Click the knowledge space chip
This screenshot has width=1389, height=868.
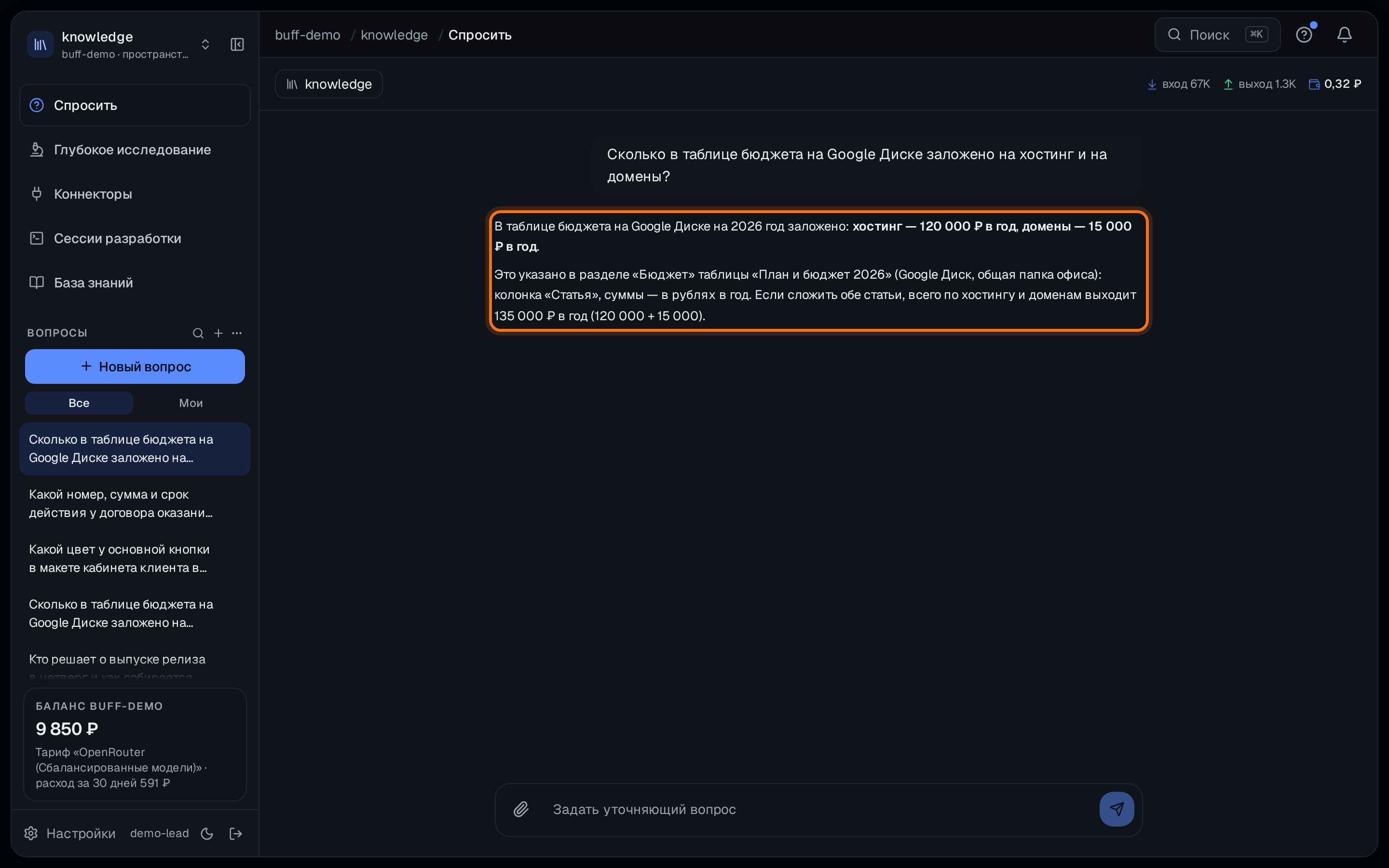click(329, 84)
